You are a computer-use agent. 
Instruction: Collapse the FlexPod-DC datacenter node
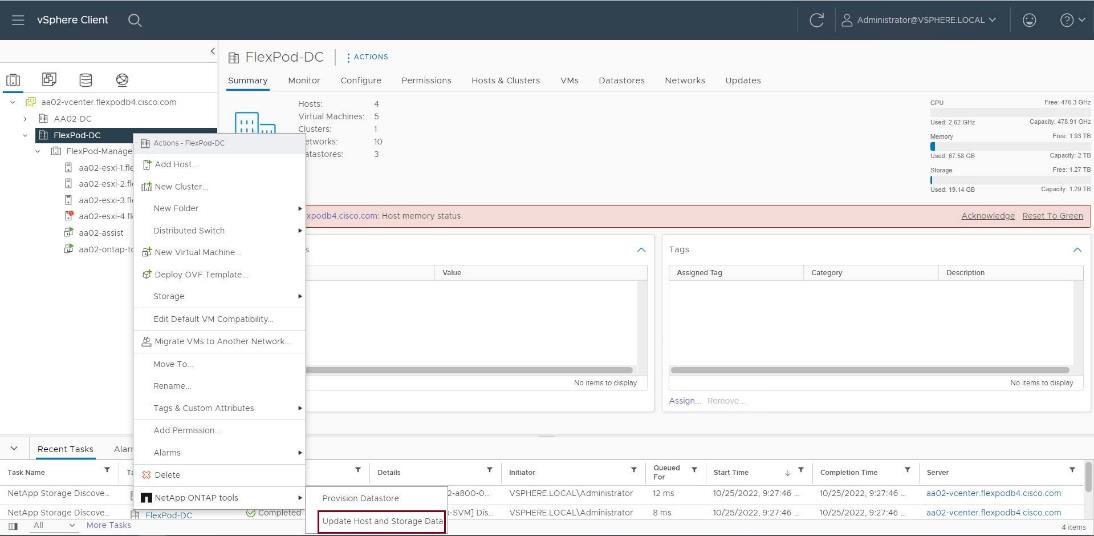(x=25, y=135)
